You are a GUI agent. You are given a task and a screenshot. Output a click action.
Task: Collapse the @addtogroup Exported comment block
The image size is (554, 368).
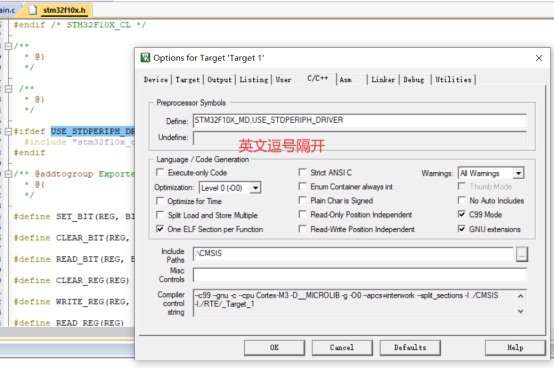click(8, 174)
